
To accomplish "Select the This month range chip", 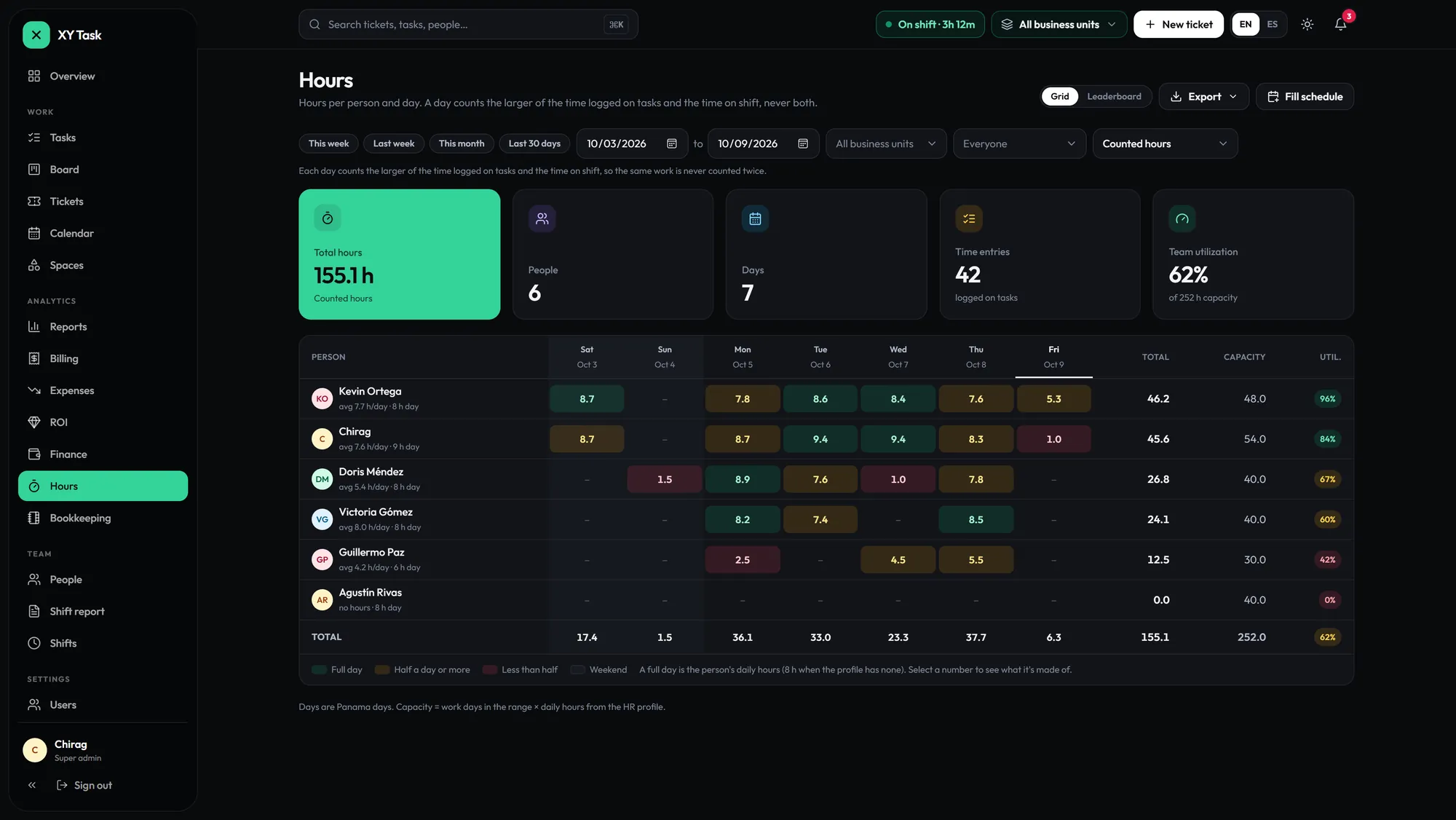I will pyautogui.click(x=462, y=143).
